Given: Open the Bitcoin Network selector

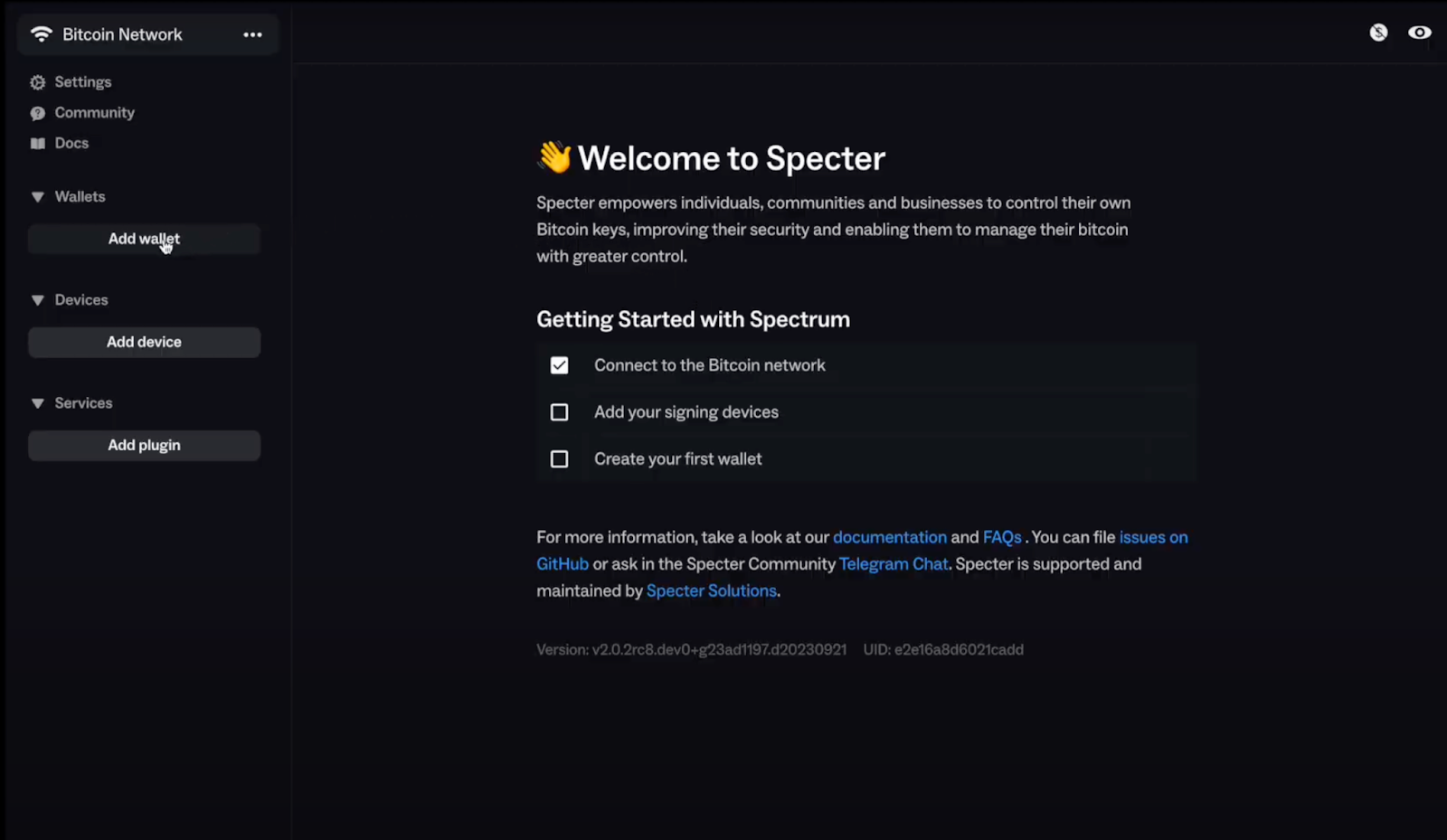Looking at the screenshot, I should tap(147, 34).
